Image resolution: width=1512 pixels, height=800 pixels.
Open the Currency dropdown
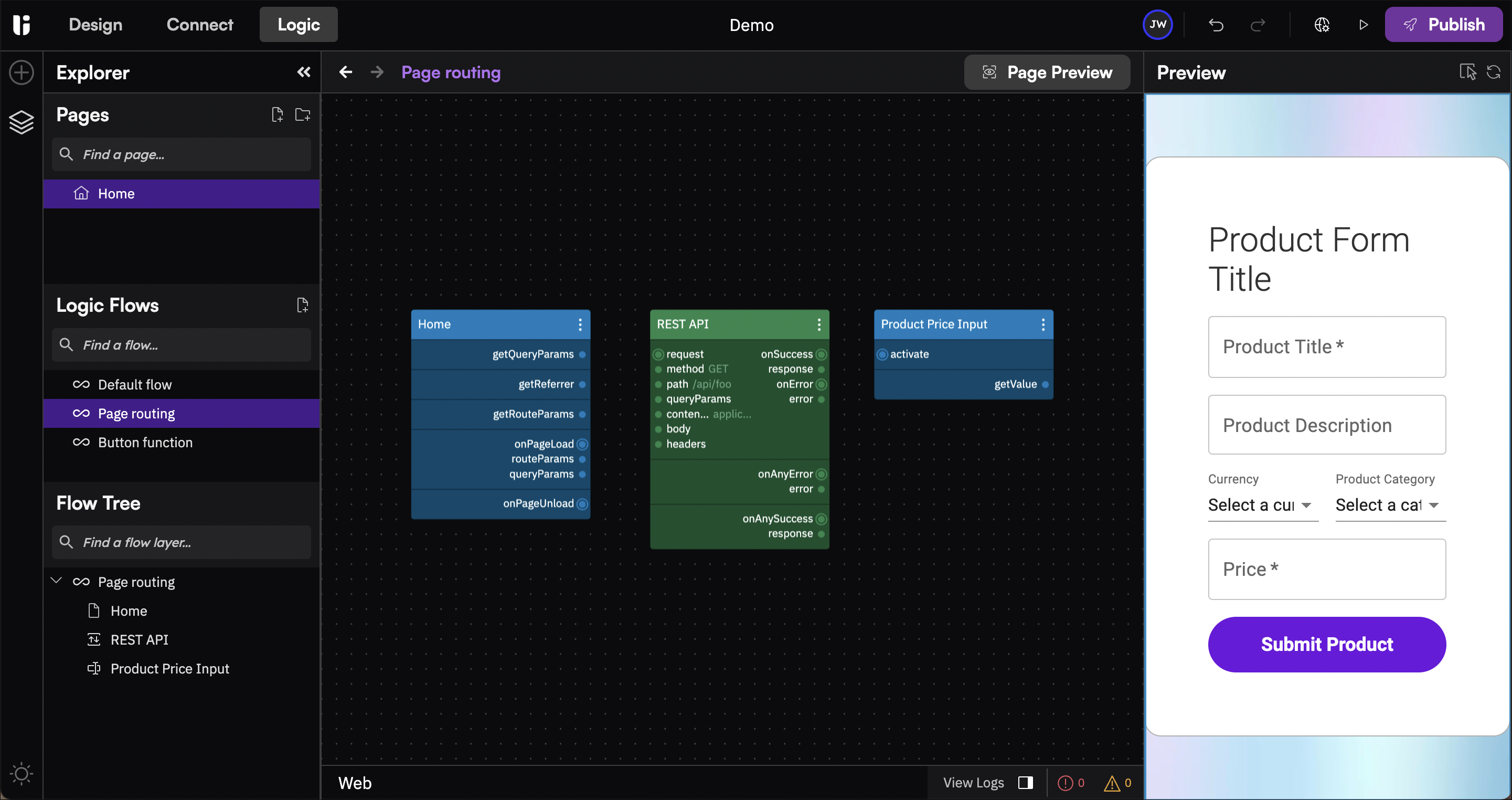(x=1262, y=505)
